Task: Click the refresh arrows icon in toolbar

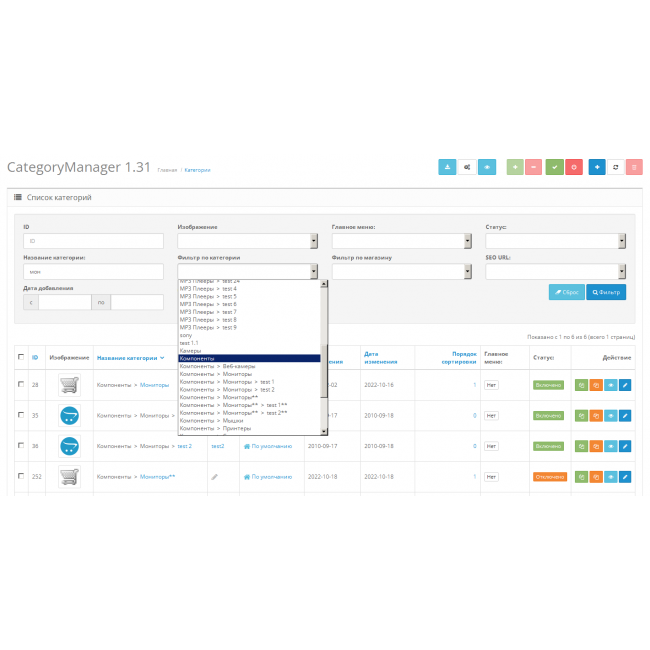Action: coord(615,168)
